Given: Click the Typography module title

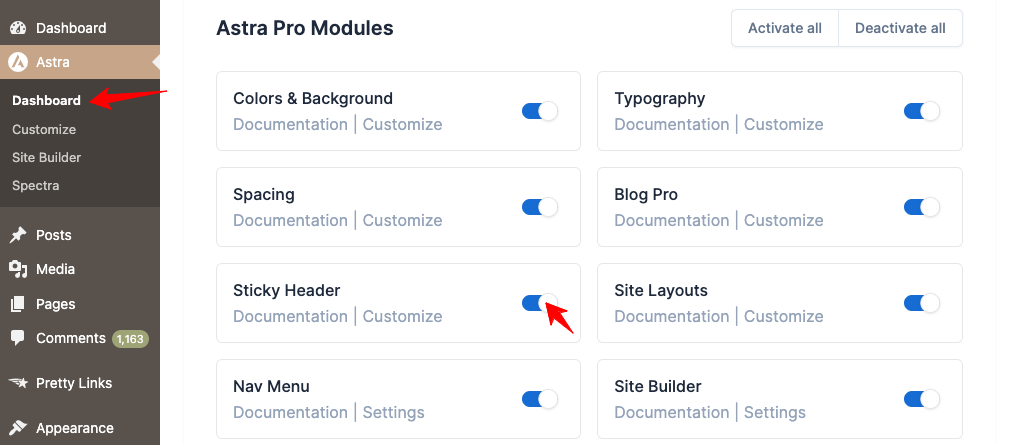Looking at the screenshot, I should coord(660,99).
